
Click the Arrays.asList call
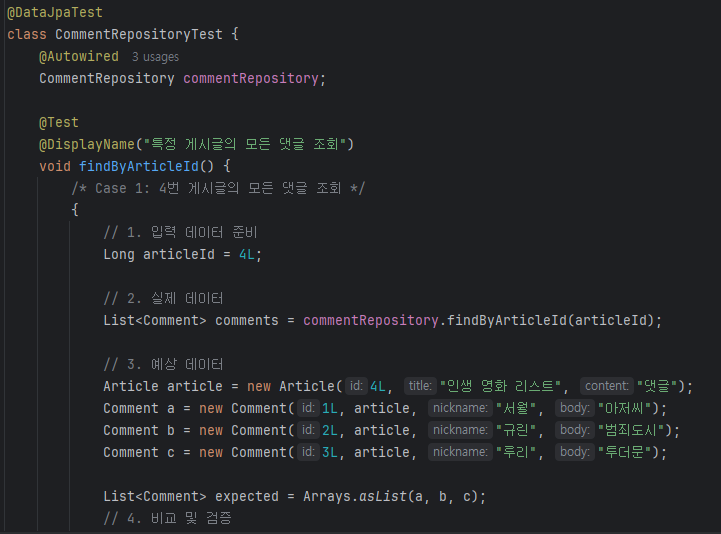(394, 496)
